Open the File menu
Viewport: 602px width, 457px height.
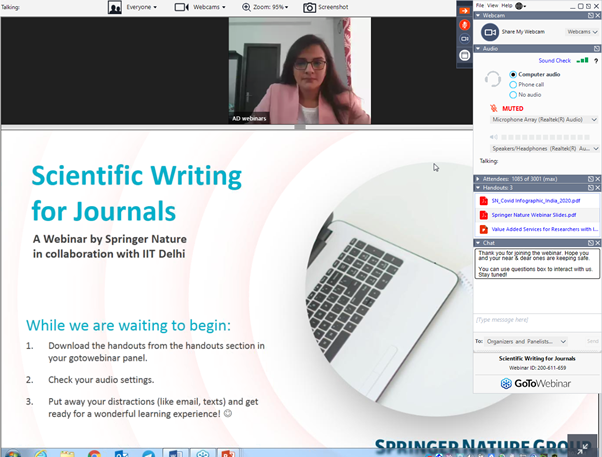pos(480,5)
